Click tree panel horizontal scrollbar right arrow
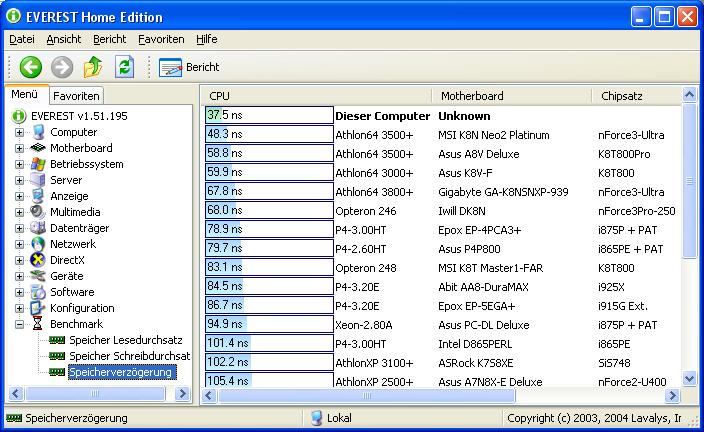 182,394
